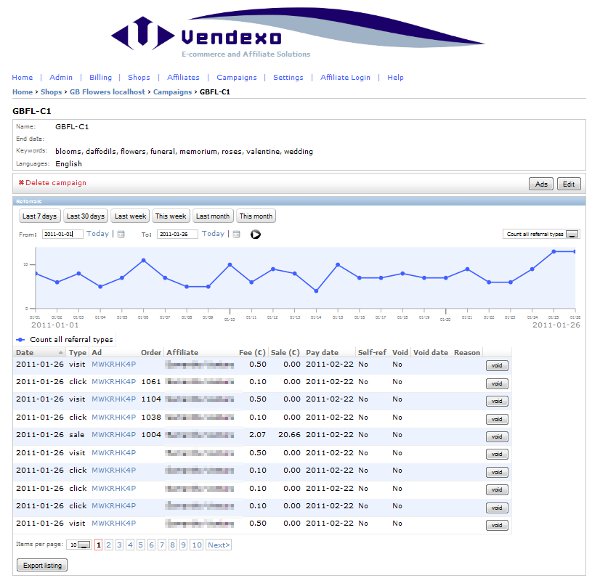Image resolution: width=600 pixels, height=578 pixels.
Task: Click the Export listing button
Action: tap(42, 565)
